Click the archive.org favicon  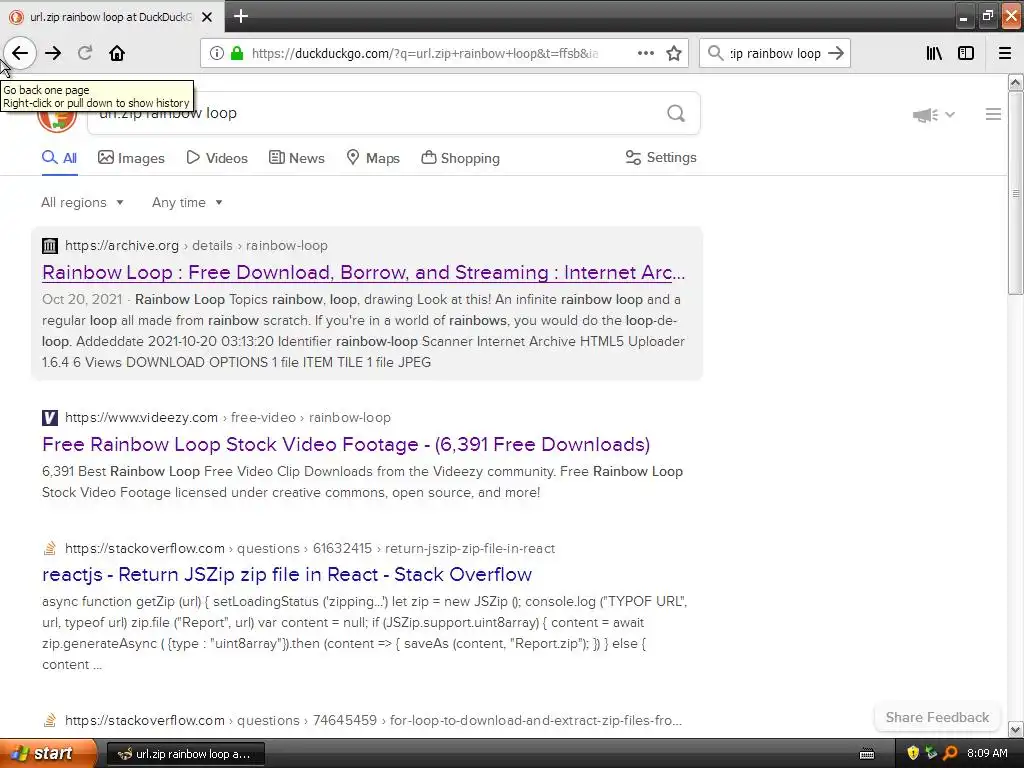point(50,246)
